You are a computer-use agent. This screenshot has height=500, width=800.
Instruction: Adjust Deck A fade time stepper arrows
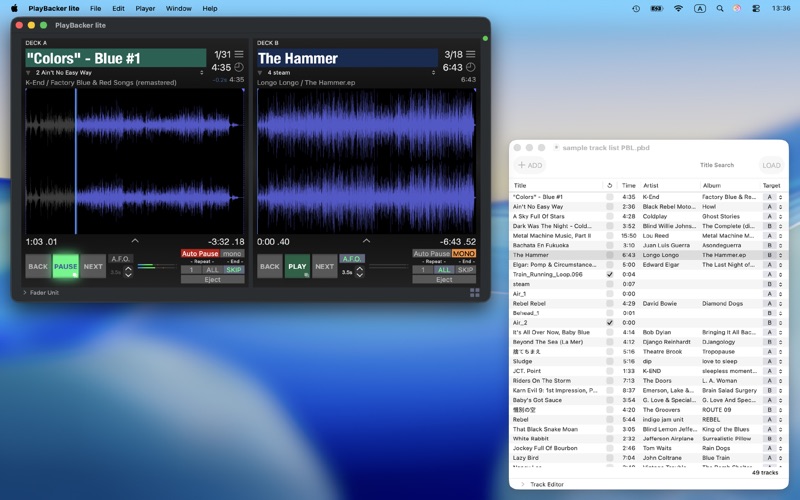[129, 272]
